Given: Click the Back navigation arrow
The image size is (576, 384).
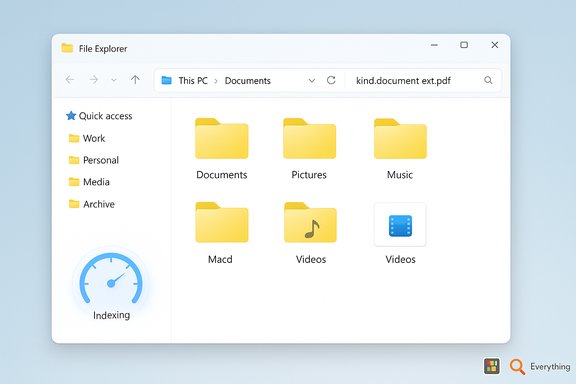Looking at the screenshot, I should click(70, 80).
